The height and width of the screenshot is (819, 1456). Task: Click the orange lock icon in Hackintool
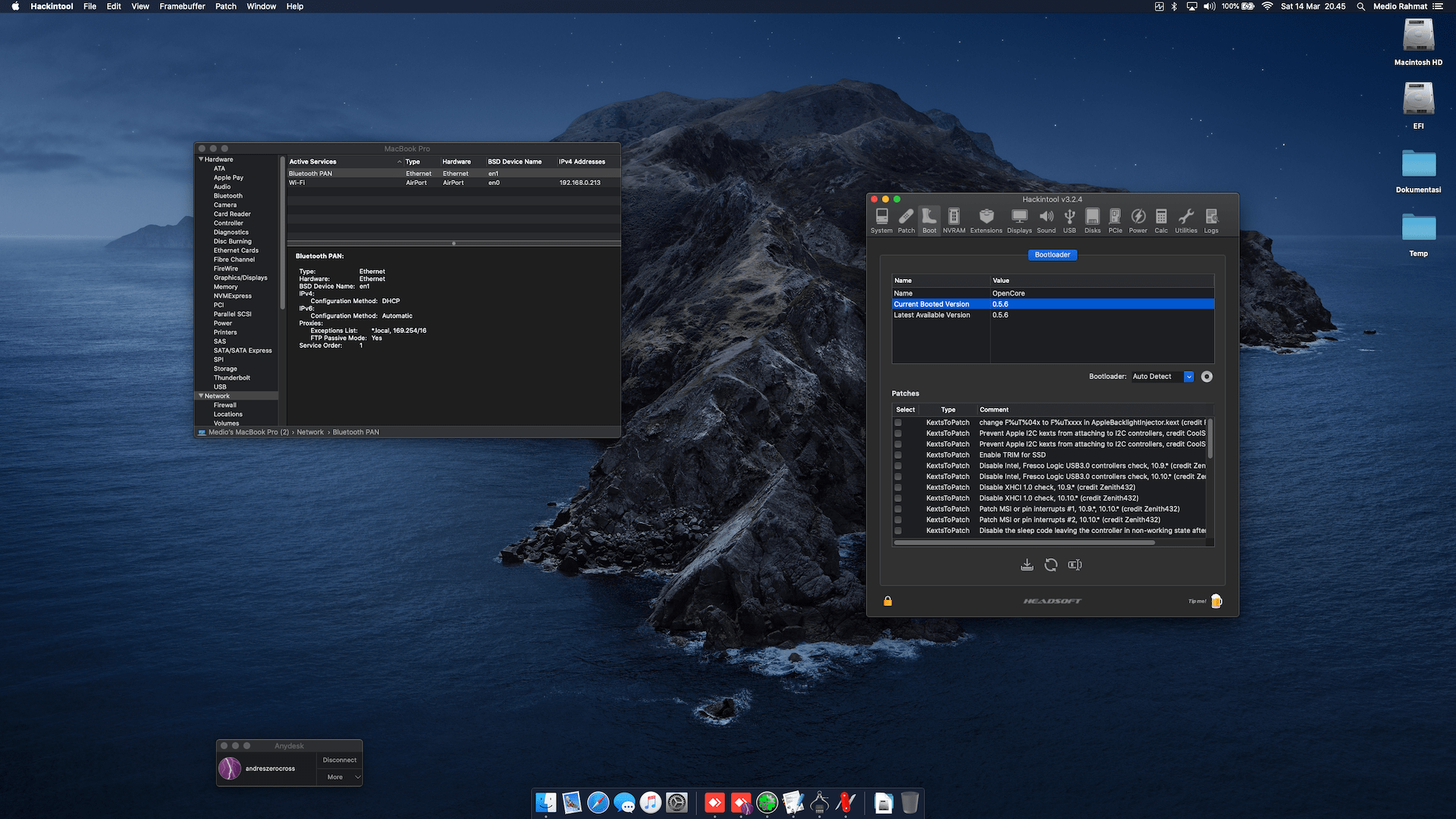pos(887,601)
